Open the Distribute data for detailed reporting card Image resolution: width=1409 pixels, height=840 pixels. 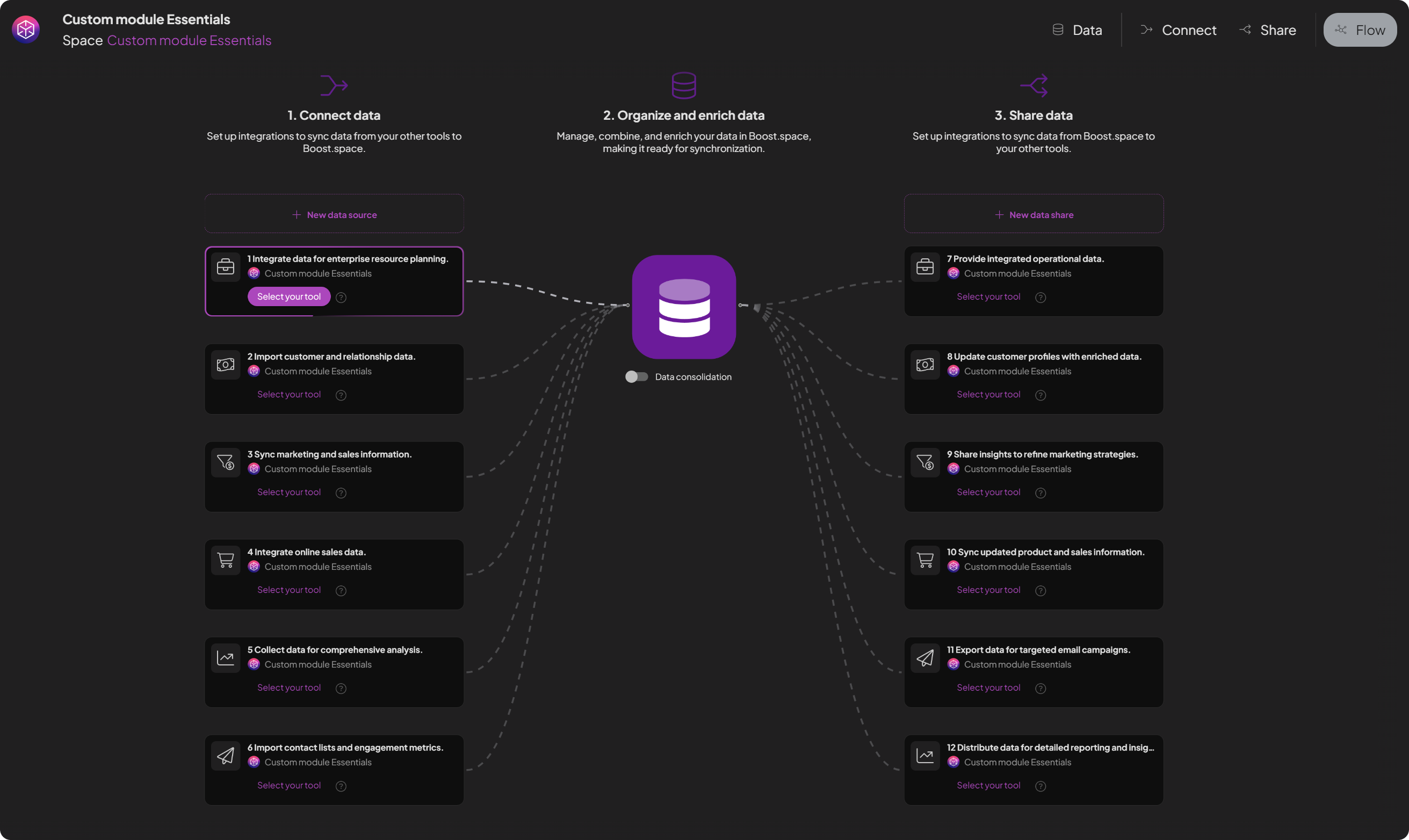click(1050, 748)
